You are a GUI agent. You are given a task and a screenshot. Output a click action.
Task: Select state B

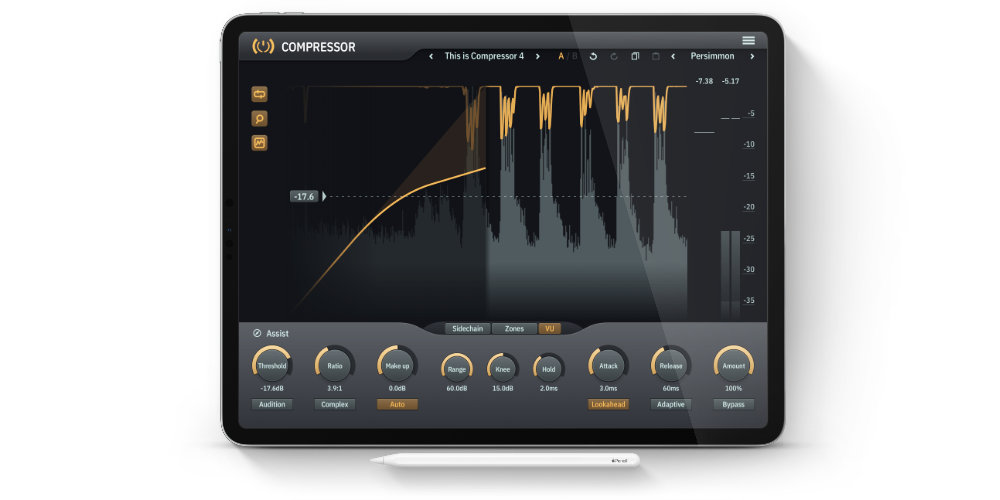(x=575, y=56)
